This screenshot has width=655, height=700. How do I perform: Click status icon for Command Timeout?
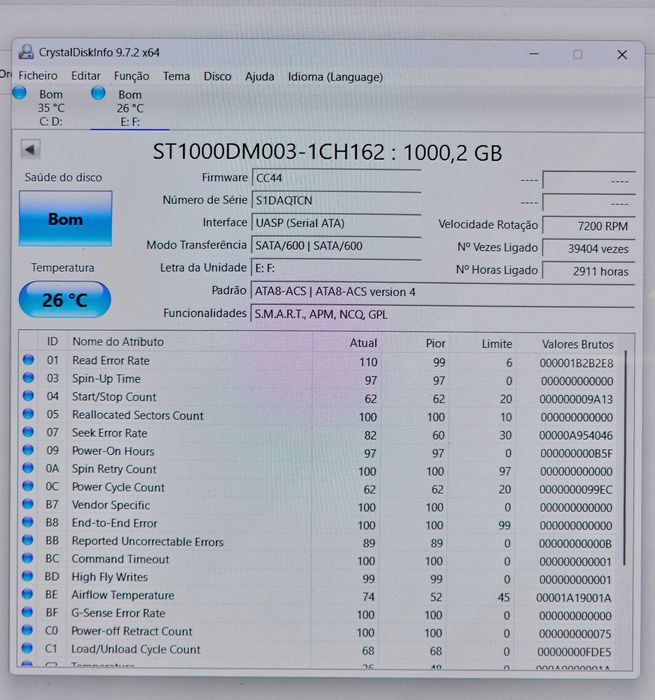click(x=28, y=558)
